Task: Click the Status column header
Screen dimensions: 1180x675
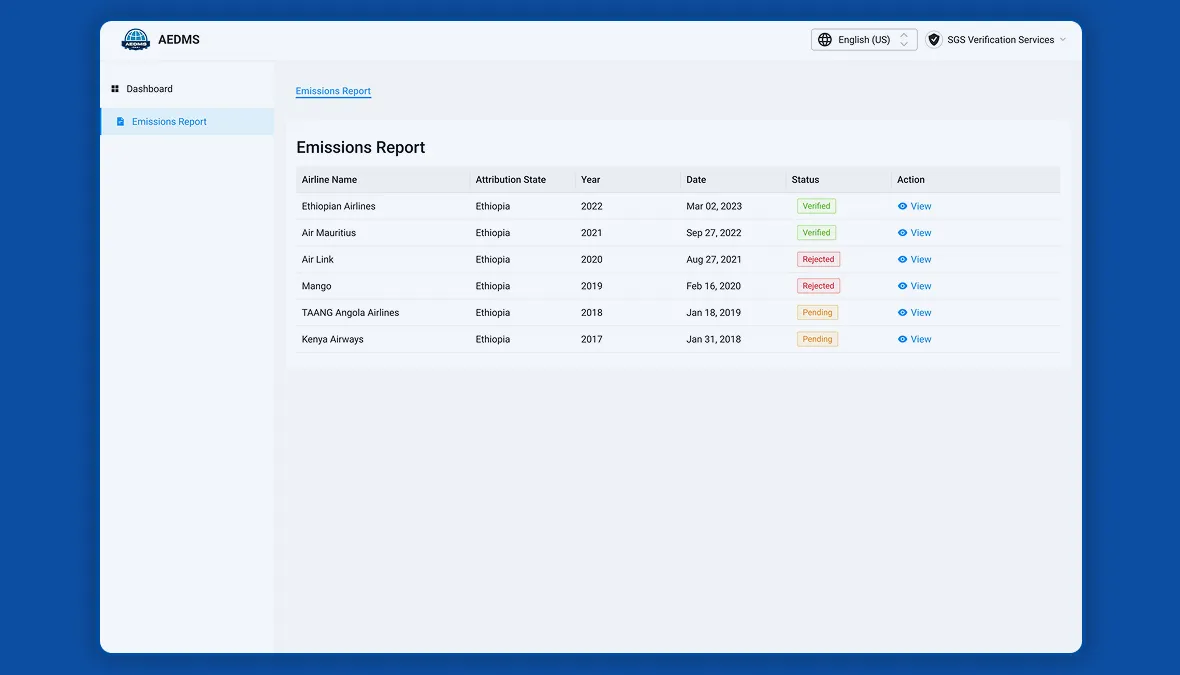Action: click(805, 180)
